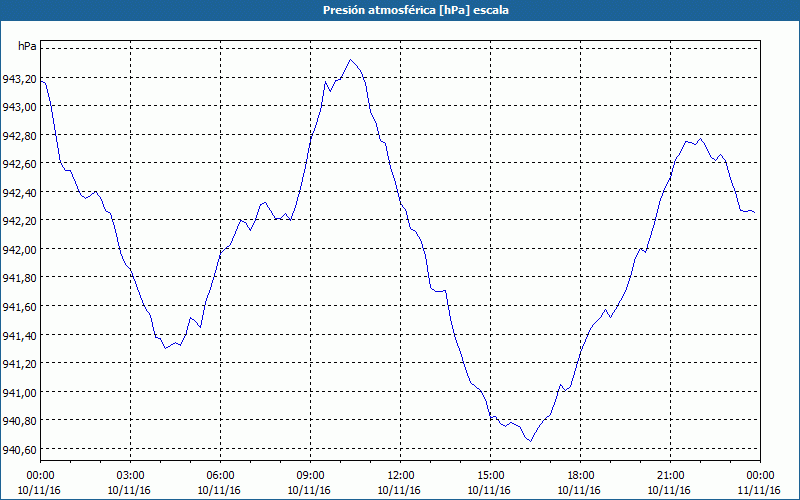Select the 11/11/16 date label
The width and height of the screenshot is (800, 500).
(x=760, y=490)
